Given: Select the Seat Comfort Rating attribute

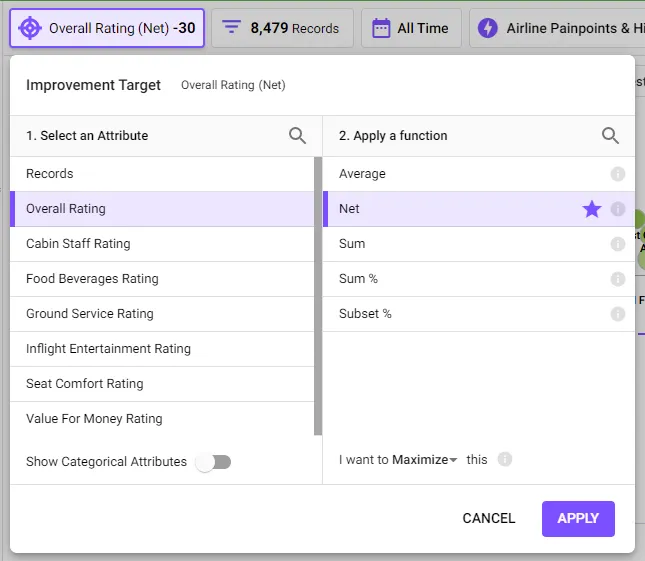Looking at the screenshot, I should pyautogui.click(x=162, y=383).
